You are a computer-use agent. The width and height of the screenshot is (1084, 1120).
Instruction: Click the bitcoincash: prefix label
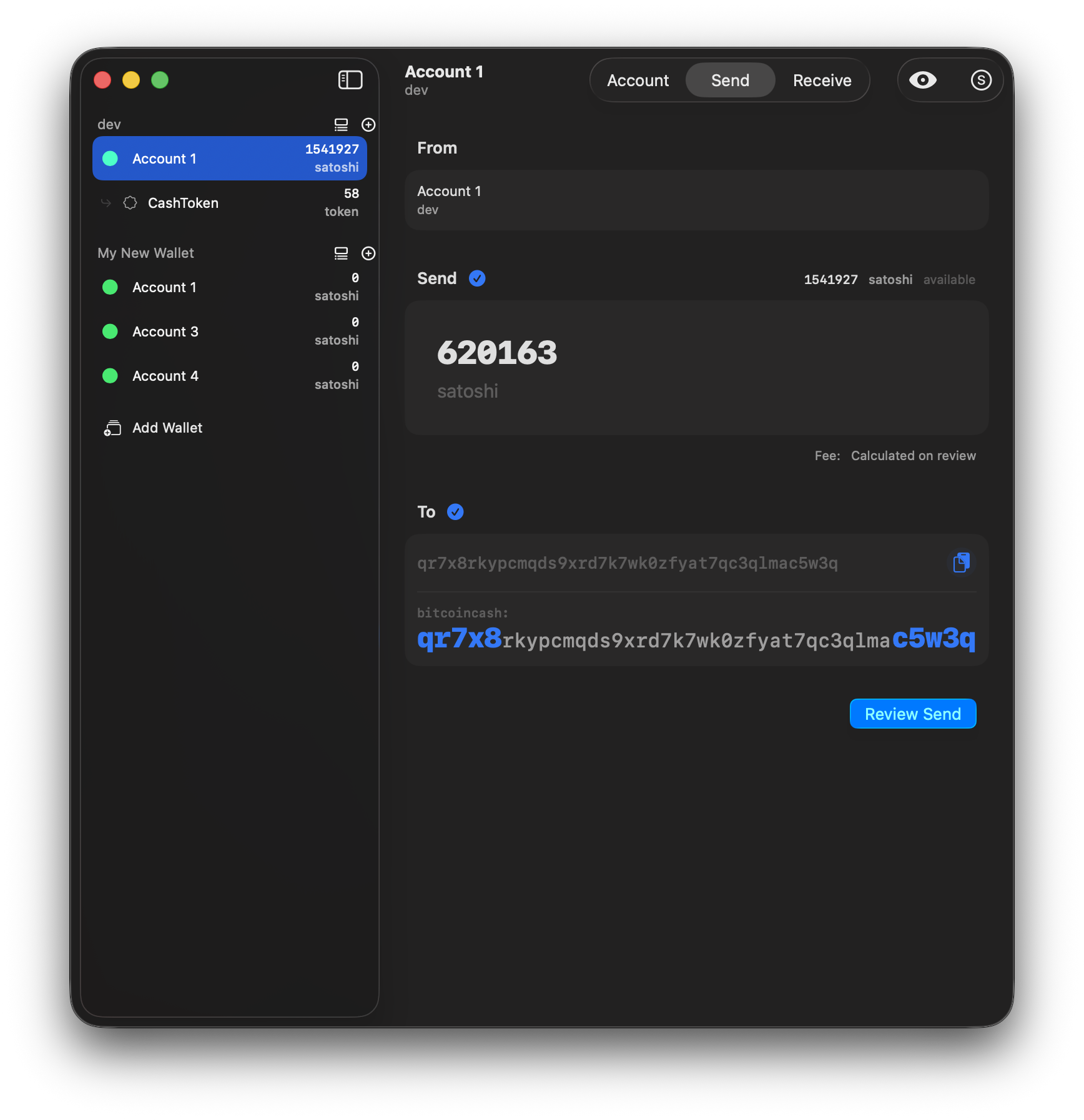[463, 613]
